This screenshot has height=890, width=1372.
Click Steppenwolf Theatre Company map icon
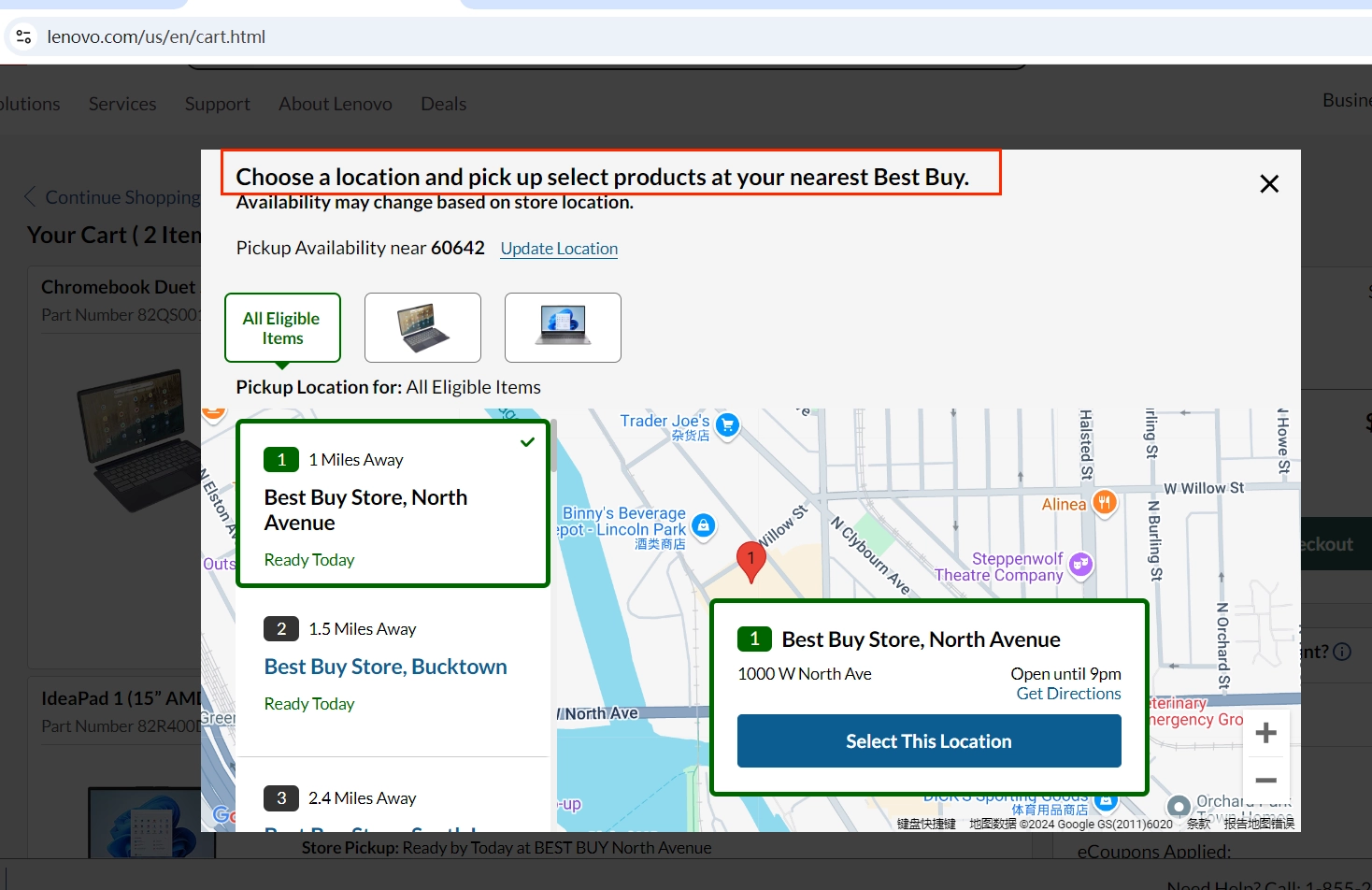1081,564
